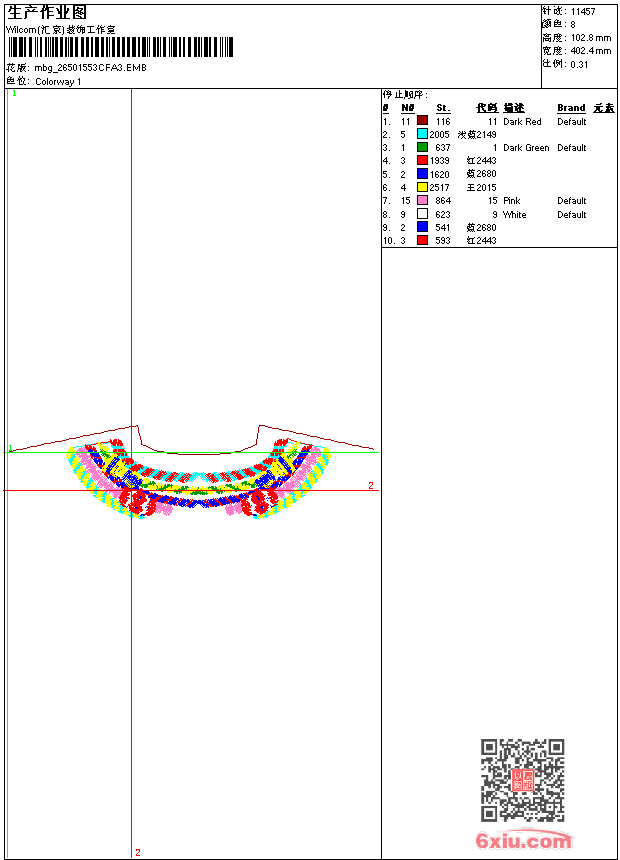Click the red swatch beside 593 stitches
The width and height of the screenshot is (620, 860).
(422, 240)
